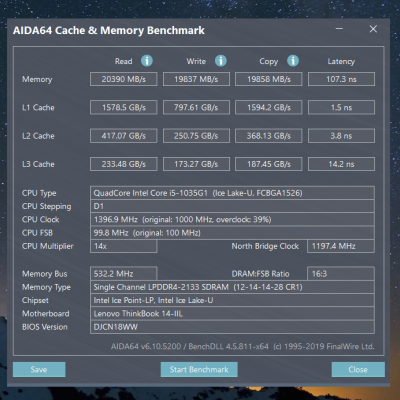Select the Memory write value 19837 MB/s
This screenshot has height=400, width=400.
196,79
